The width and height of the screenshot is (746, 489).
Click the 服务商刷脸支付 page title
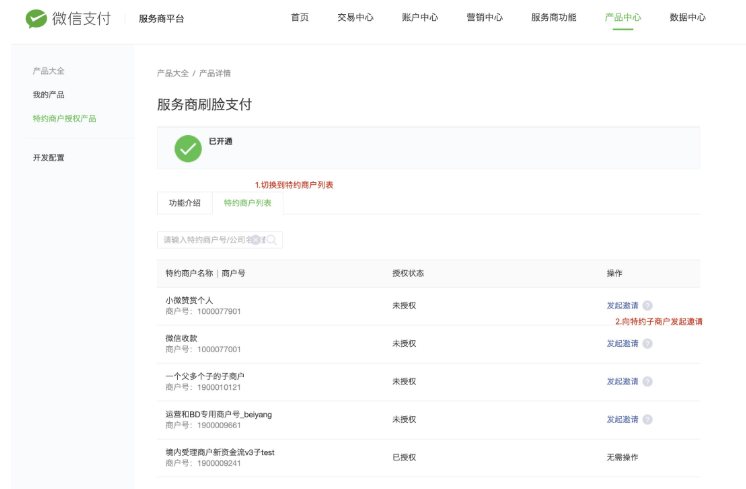pos(205,105)
